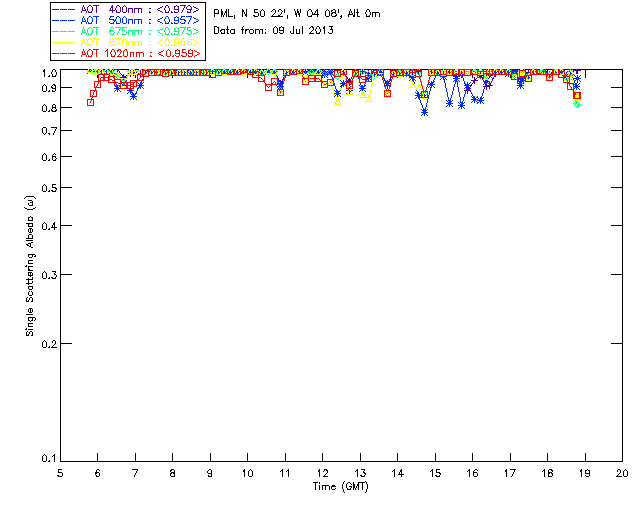Click the 0.1 y-axis tick label
This screenshot has height=512, width=640.
(49, 459)
